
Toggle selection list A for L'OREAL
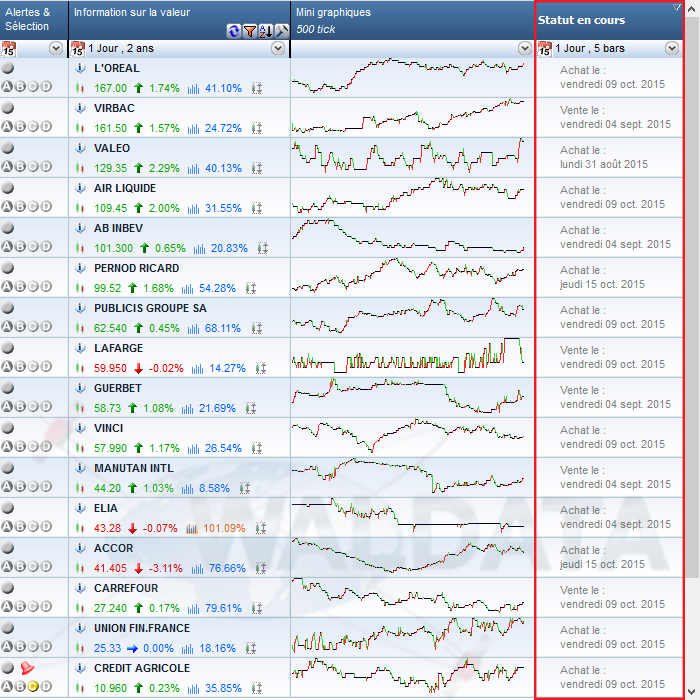[x=7, y=87]
